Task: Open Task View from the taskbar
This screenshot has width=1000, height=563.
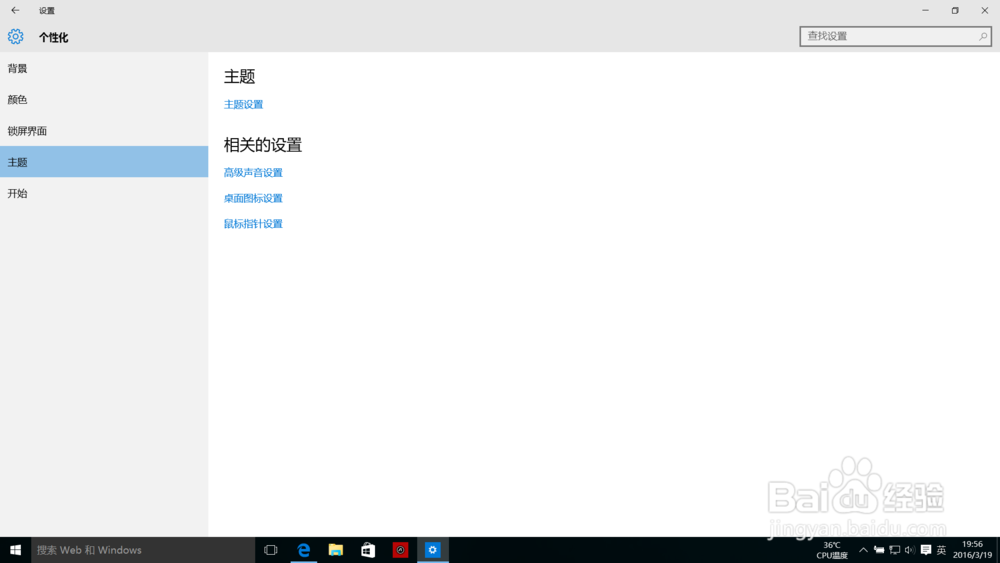Action: [x=270, y=550]
